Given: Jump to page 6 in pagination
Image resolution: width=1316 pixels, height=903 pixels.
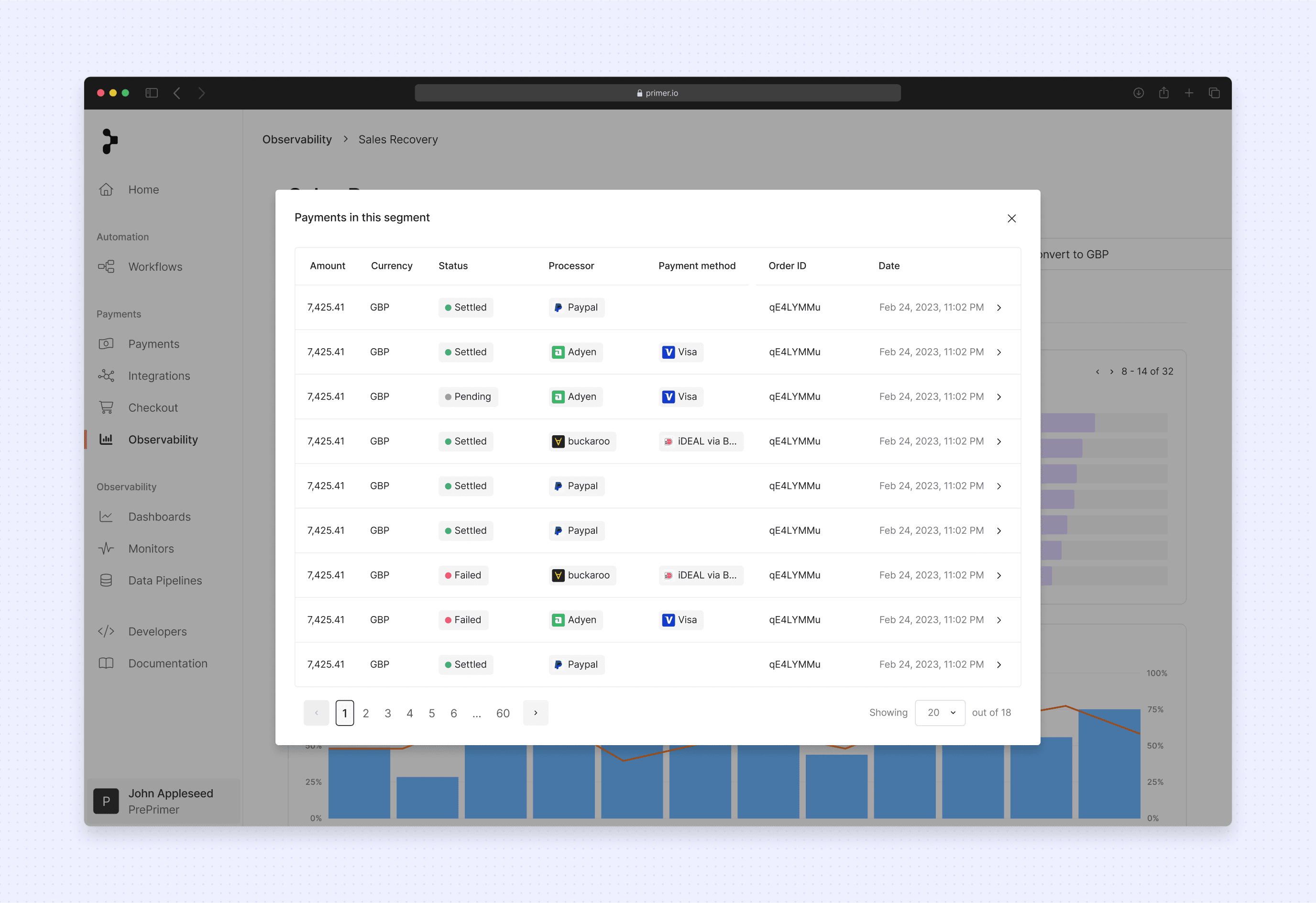Looking at the screenshot, I should (x=454, y=713).
